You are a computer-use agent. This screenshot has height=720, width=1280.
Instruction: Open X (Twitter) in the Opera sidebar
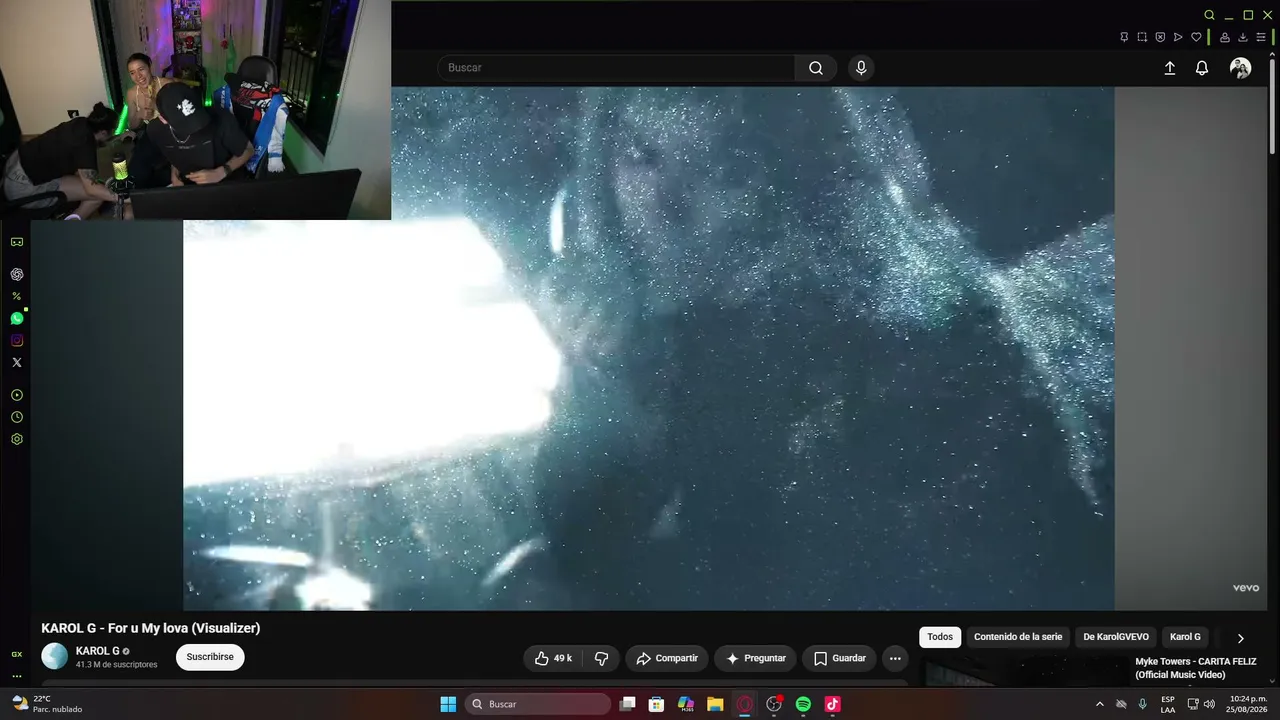pyautogui.click(x=17, y=362)
